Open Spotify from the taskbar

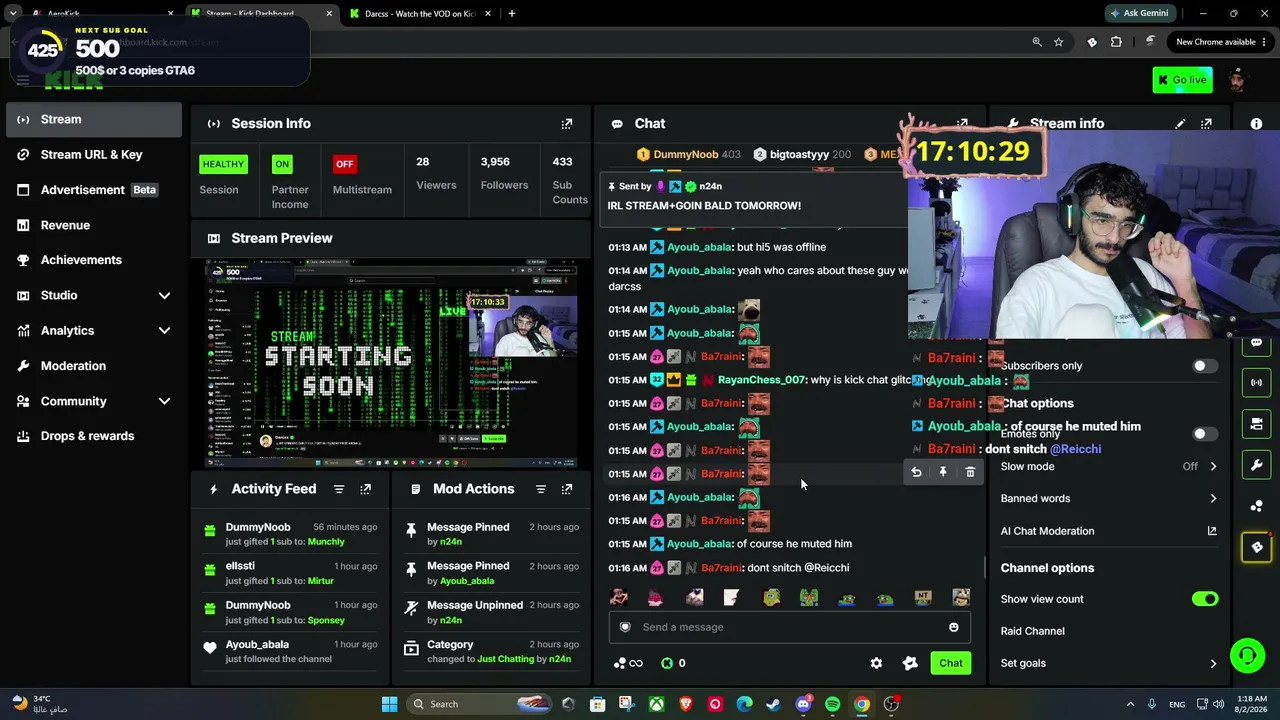pos(832,704)
